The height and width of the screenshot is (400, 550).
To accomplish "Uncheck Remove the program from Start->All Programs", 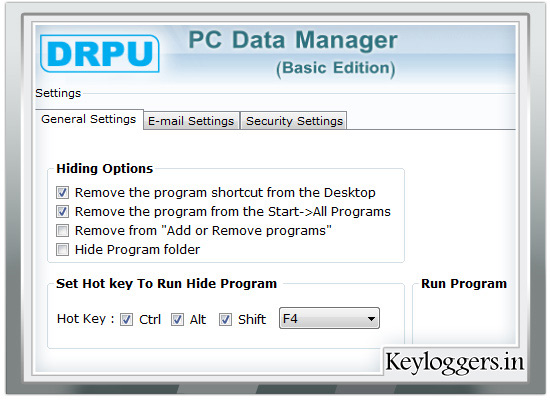I will (x=62, y=211).
